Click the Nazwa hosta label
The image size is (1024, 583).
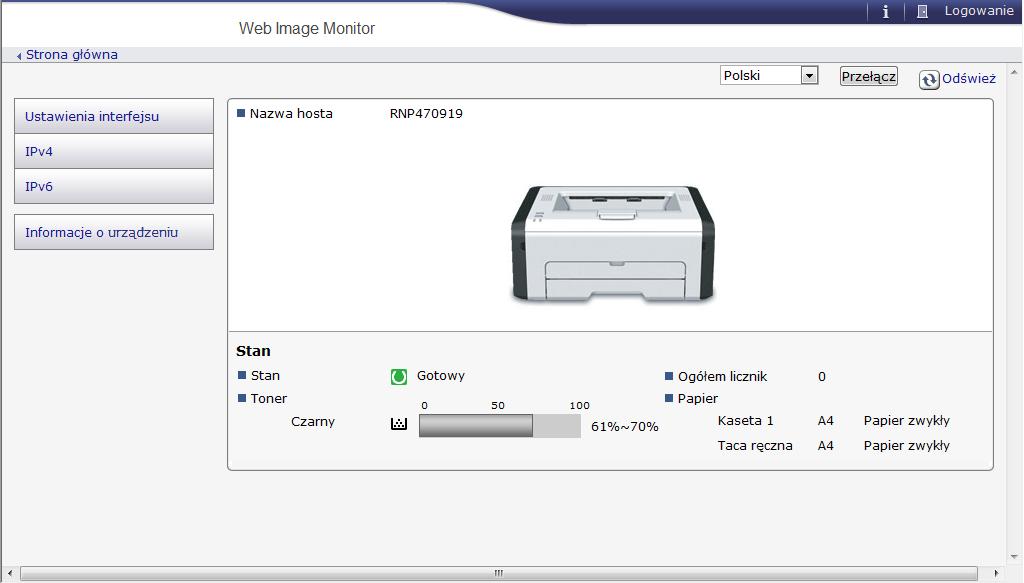tap(291, 114)
